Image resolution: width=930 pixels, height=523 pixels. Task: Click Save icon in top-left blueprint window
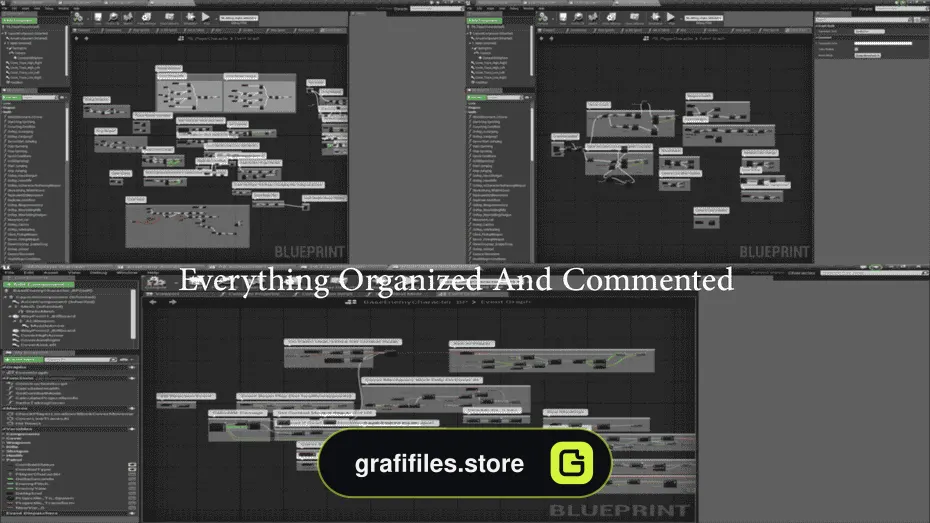[x=98, y=18]
